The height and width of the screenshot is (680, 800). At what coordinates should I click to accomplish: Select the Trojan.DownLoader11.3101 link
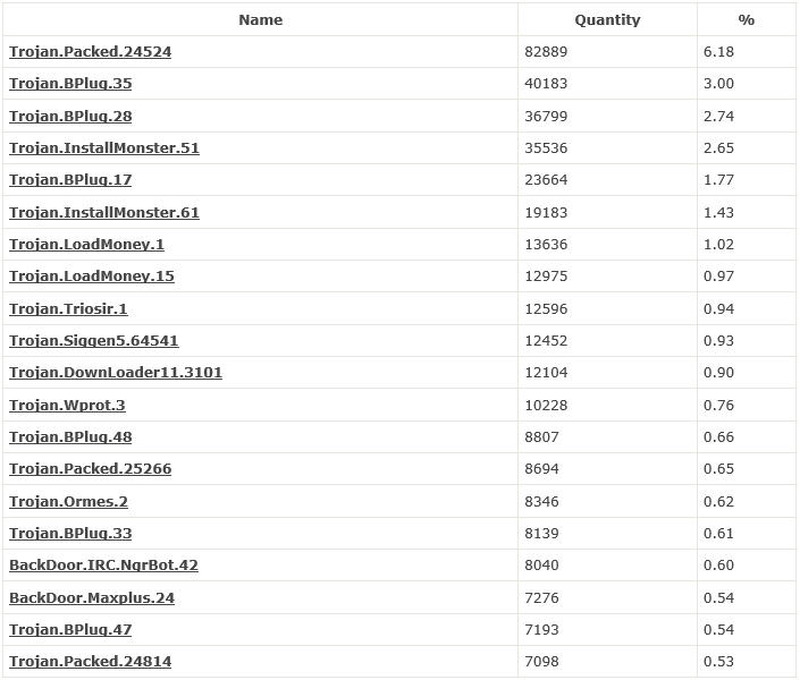(116, 373)
